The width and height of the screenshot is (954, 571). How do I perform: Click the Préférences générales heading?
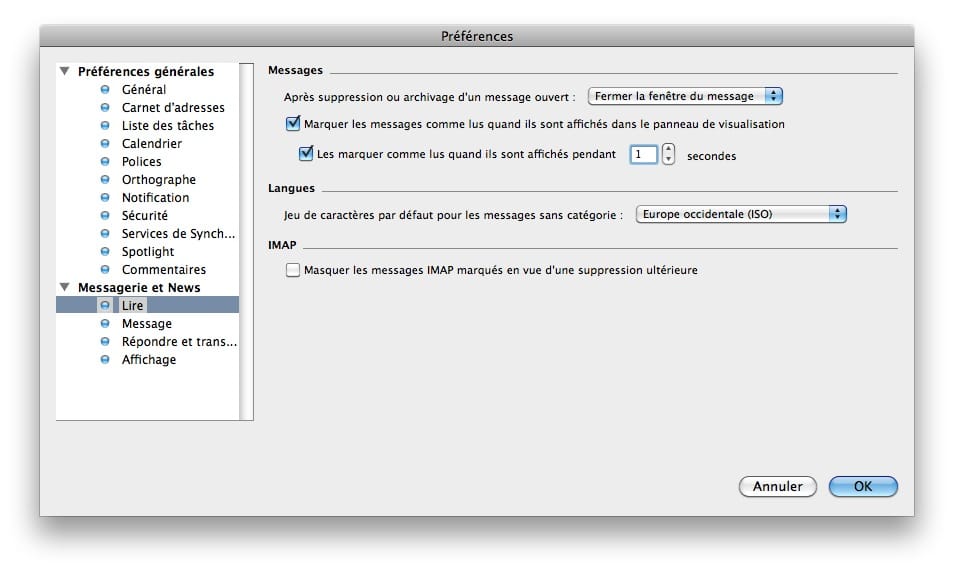146,71
